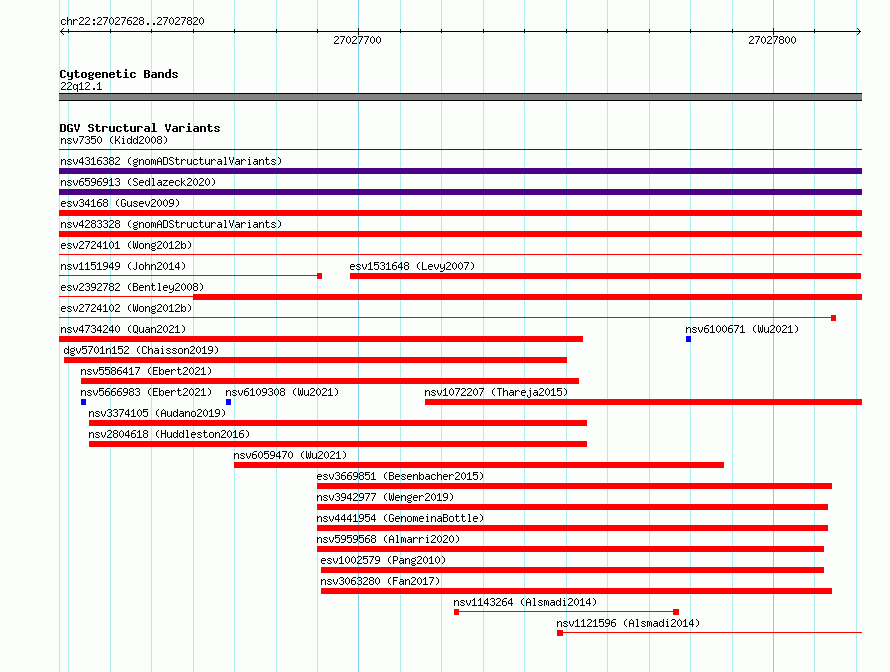This screenshot has width=890, height=672.
Task: Click the Cytogenetic Bands track title
Action: coord(119,74)
